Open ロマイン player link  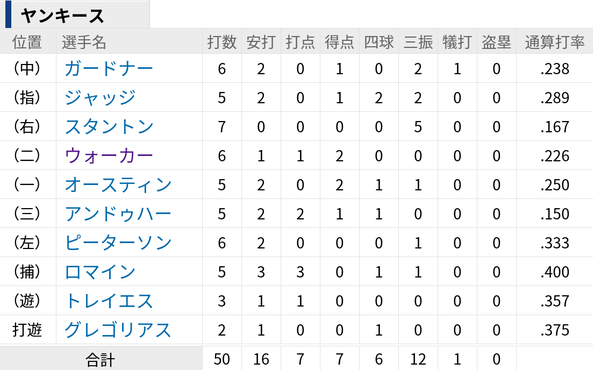tap(100, 272)
